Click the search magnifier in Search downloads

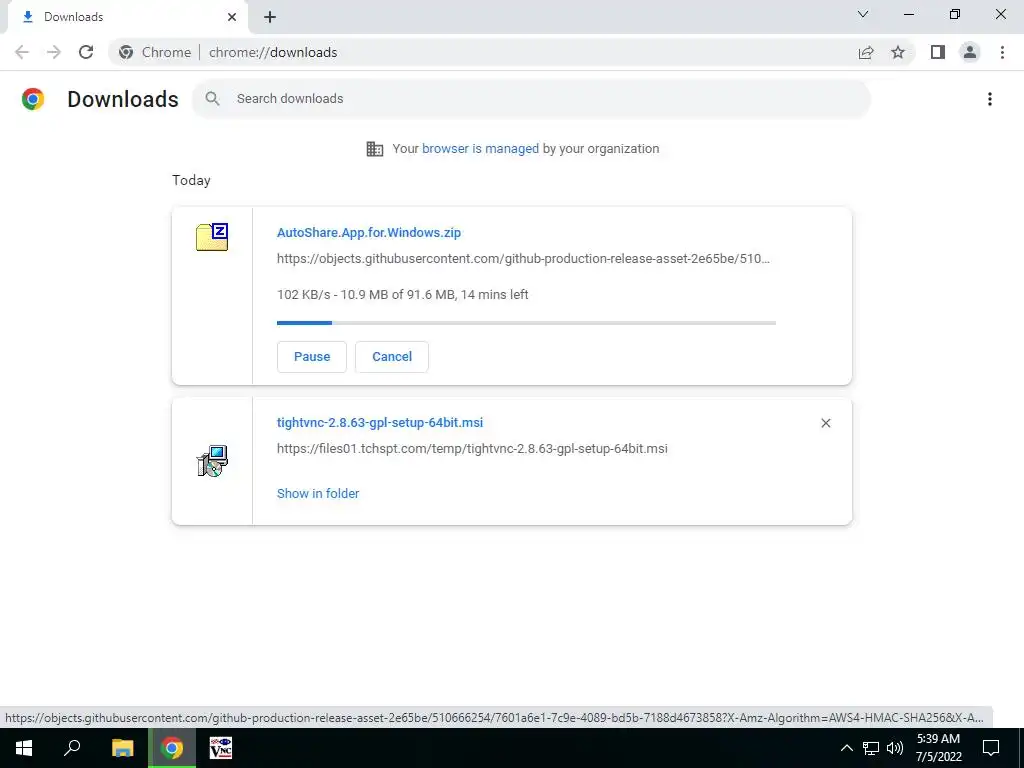point(212,99)
